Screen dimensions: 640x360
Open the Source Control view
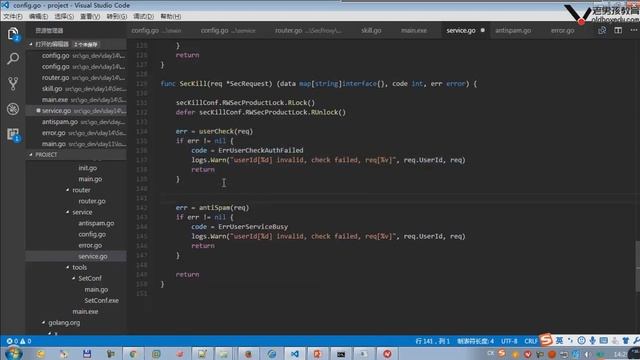tap(13, 84)
